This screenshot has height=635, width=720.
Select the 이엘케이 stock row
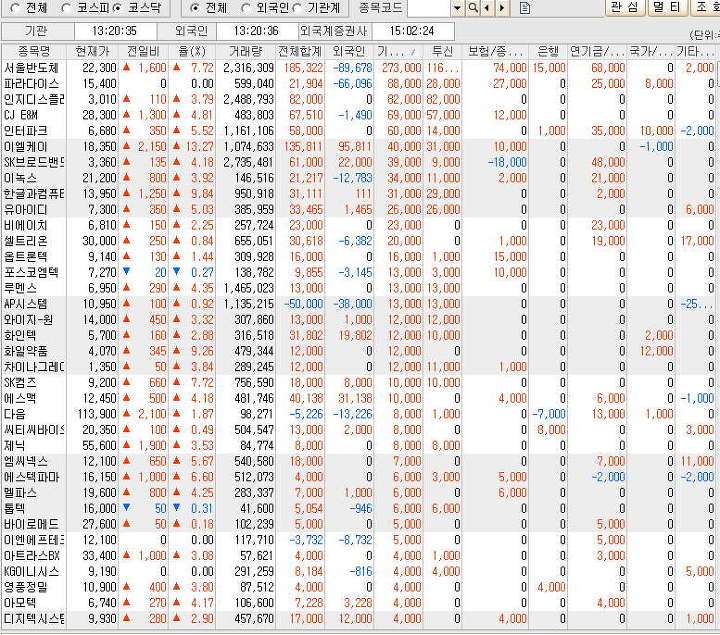pyautogui.click(x=359, y=146)
